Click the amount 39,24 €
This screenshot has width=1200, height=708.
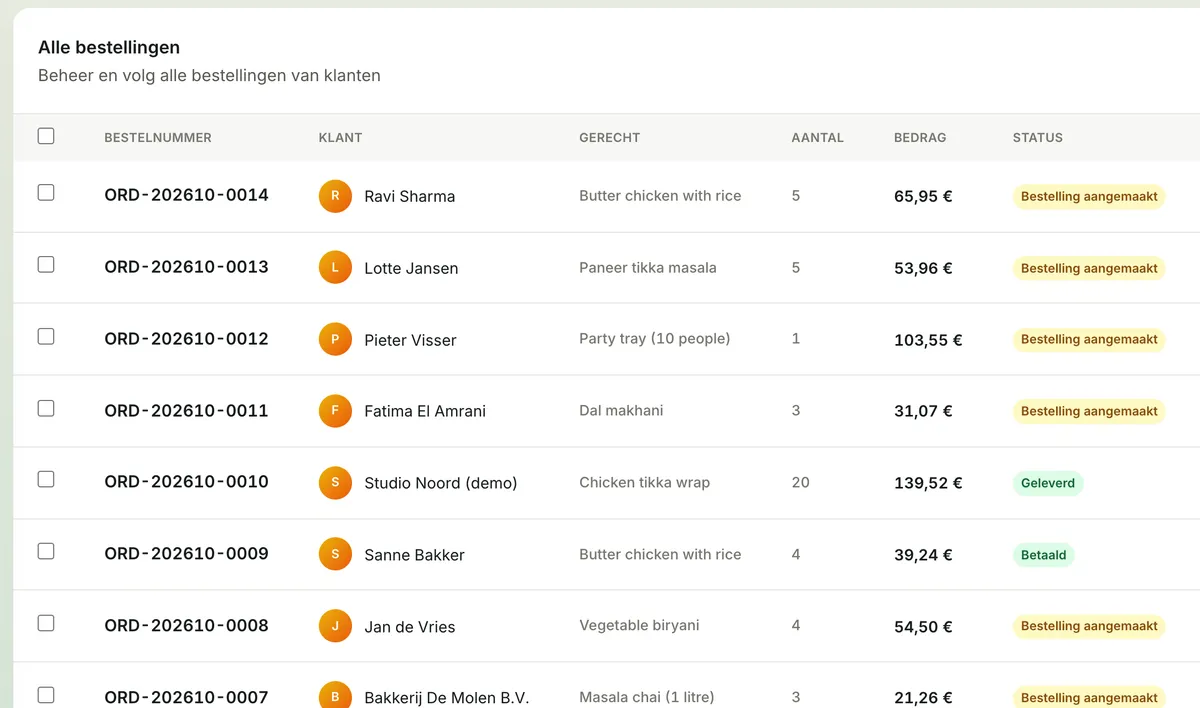coord(923,555)
